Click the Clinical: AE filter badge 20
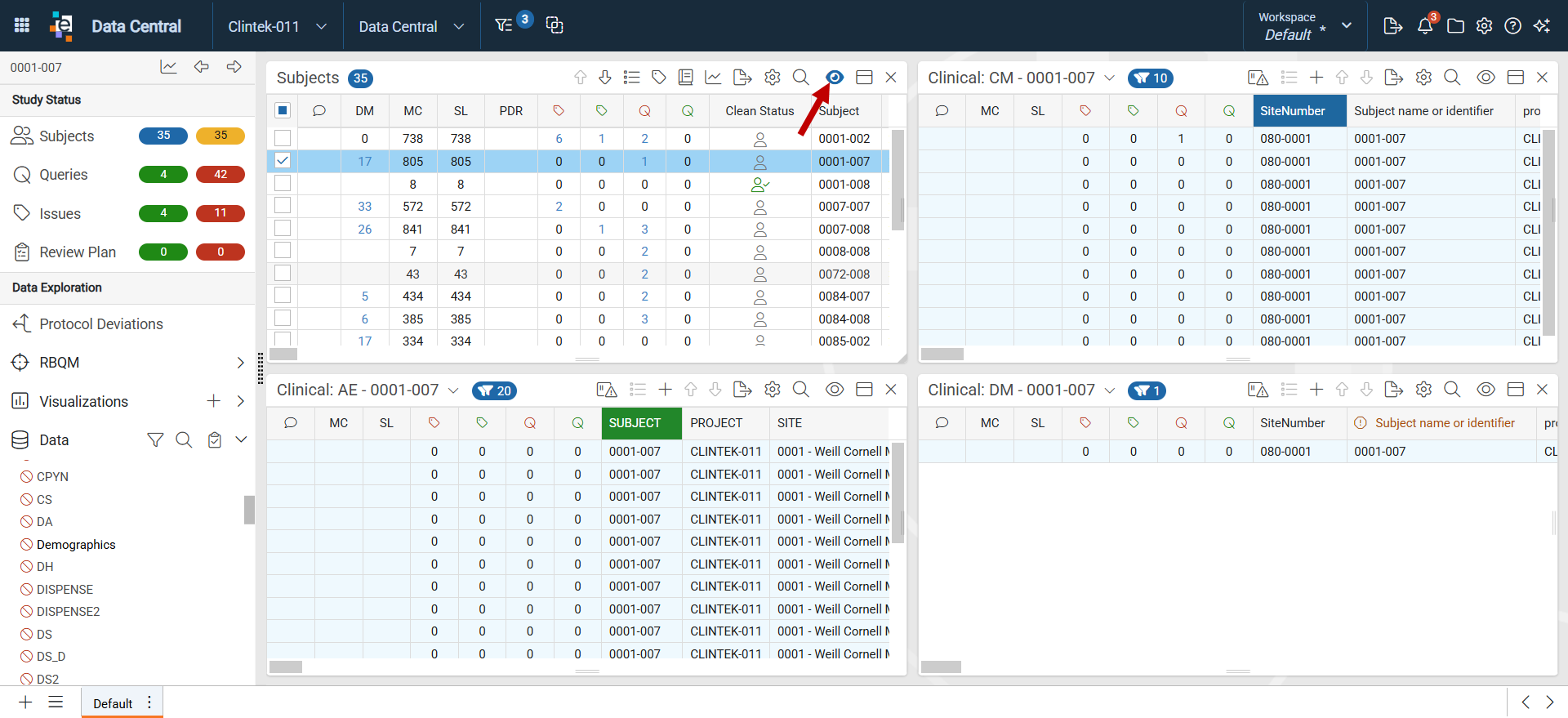The width and height of the screenshot is (1568, 718). pos(494,390)
